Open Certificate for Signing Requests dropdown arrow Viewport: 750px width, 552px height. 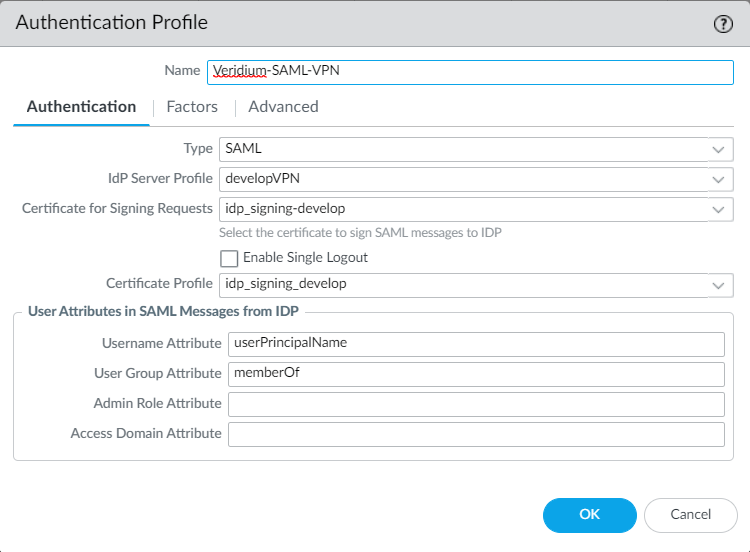click(719, 210)
